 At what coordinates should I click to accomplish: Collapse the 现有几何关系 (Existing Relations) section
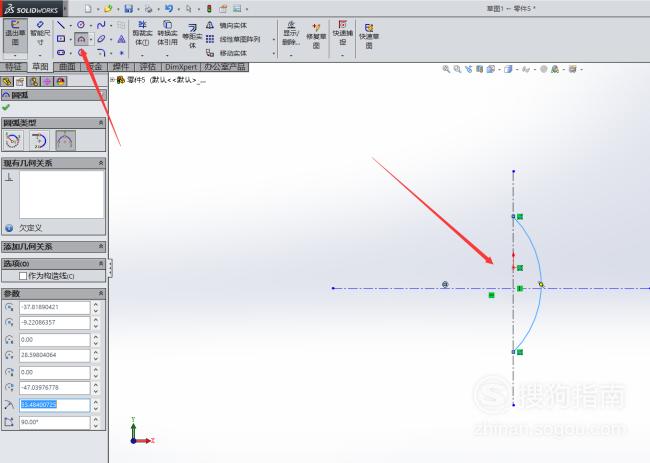(x=101, y=163)
